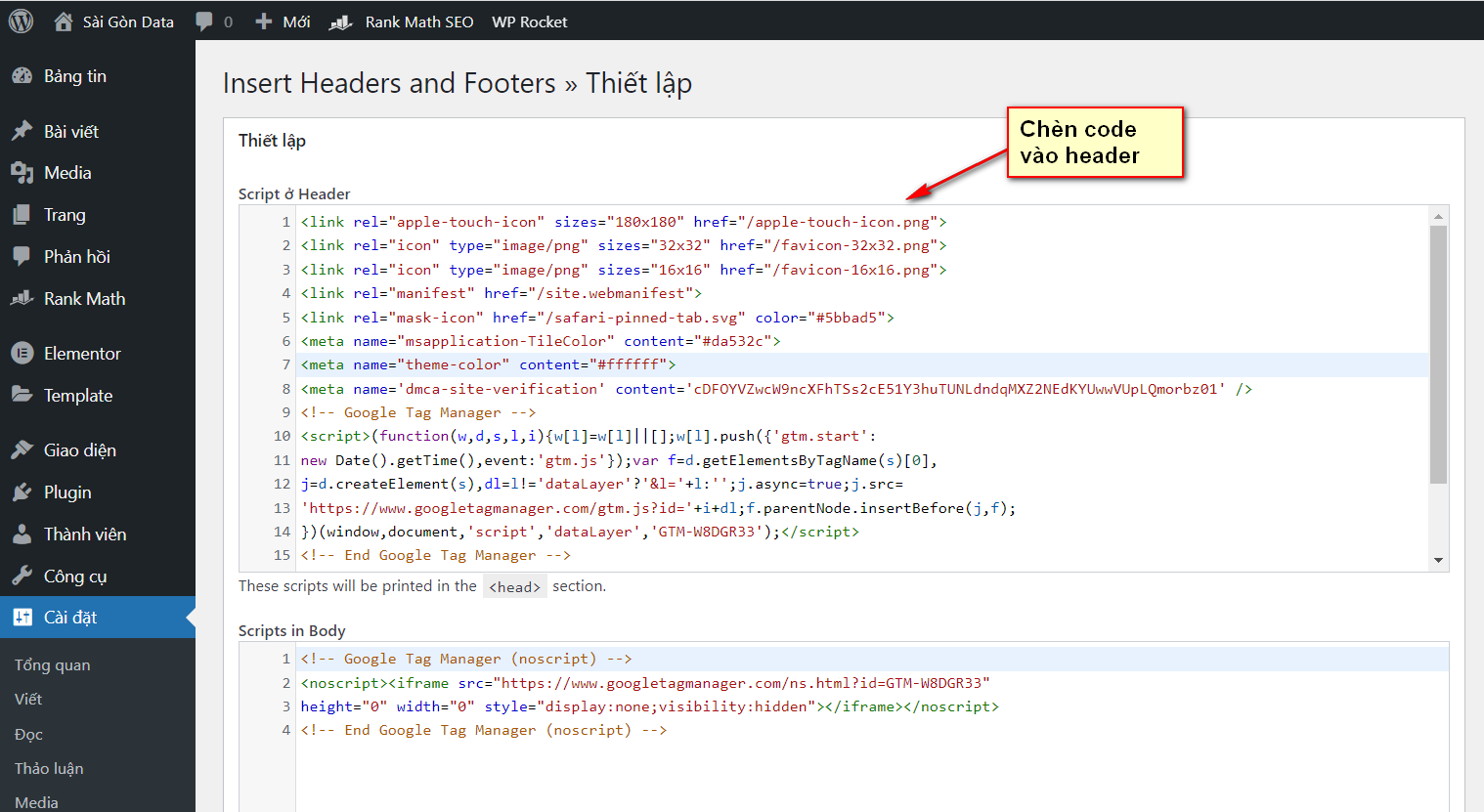Open Plugin menu label
This screenshot has height=812, width=1484.
[x=67, y=492]
